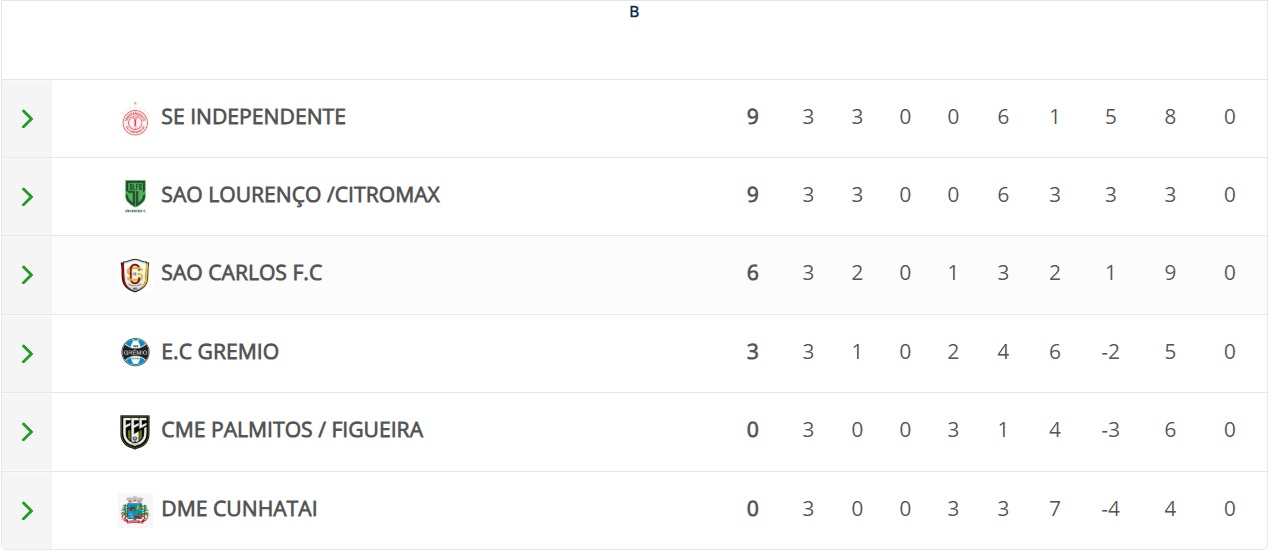The height and width of the screenshot is (551, 1275).
Task: Expand the Sao Carlos F.C row
Action: point(27,275)
